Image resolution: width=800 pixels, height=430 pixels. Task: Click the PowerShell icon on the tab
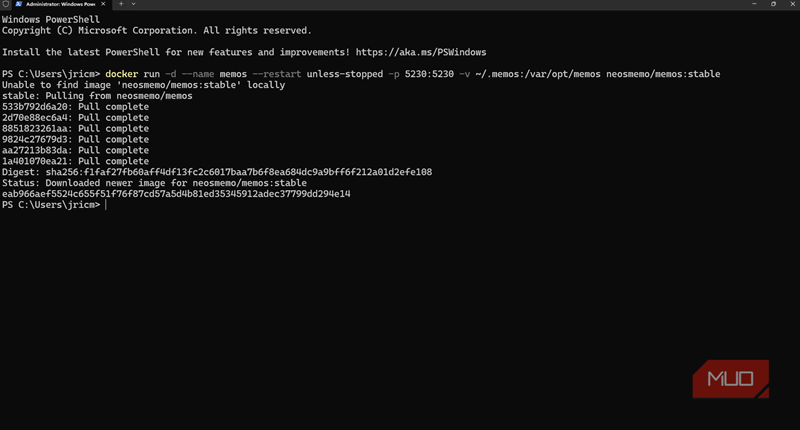point(17,6)
